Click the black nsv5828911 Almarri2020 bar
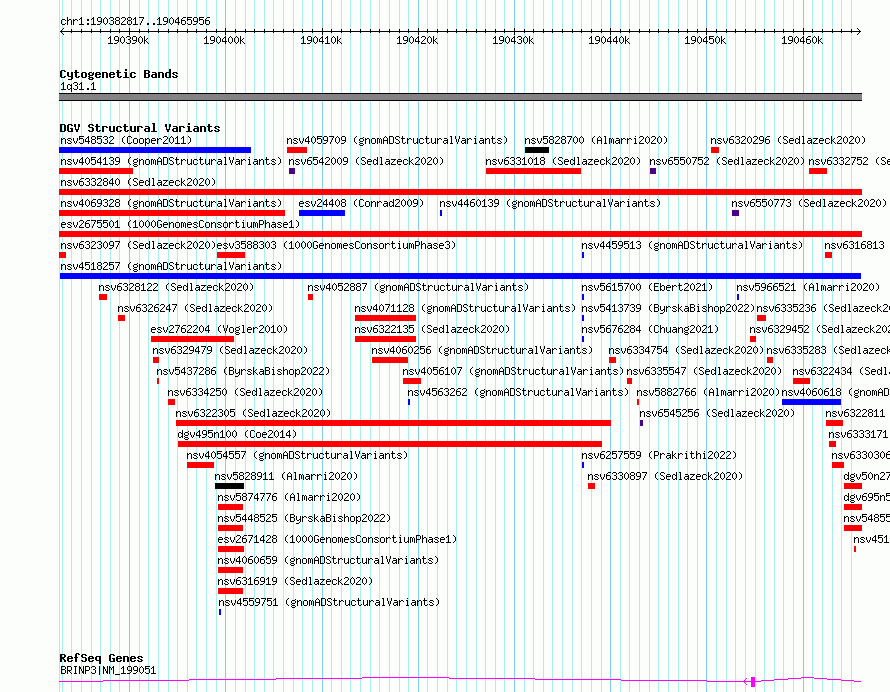The height and width of the screenshot is (692, 890). click(229, 487)
